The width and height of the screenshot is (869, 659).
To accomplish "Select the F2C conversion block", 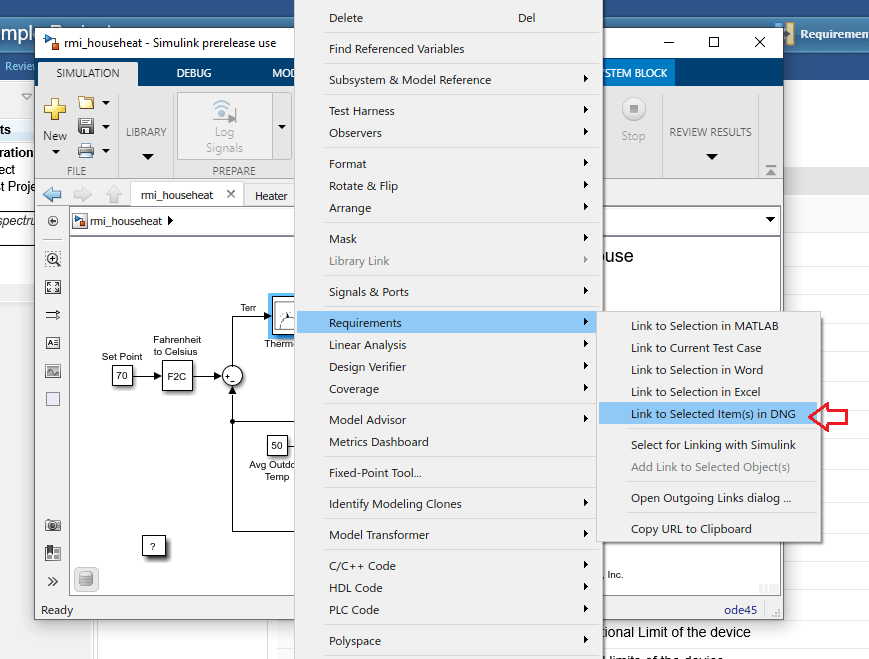I will coord(177,376).
